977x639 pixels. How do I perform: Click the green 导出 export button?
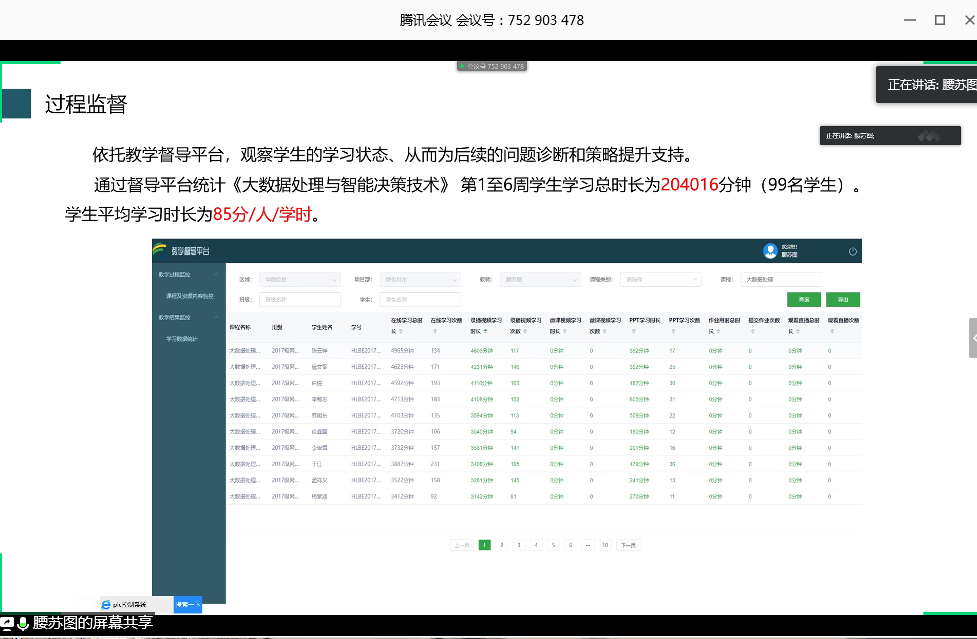pyautogui.click(x=842, y=299)
